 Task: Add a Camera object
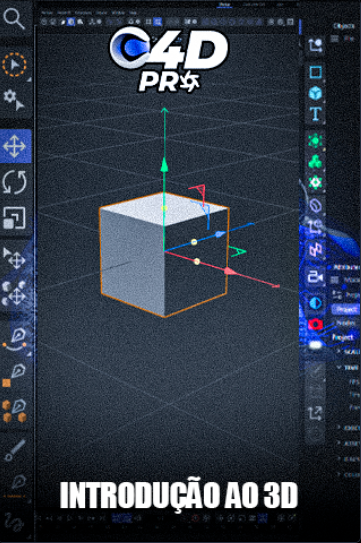tap(315, 277)
